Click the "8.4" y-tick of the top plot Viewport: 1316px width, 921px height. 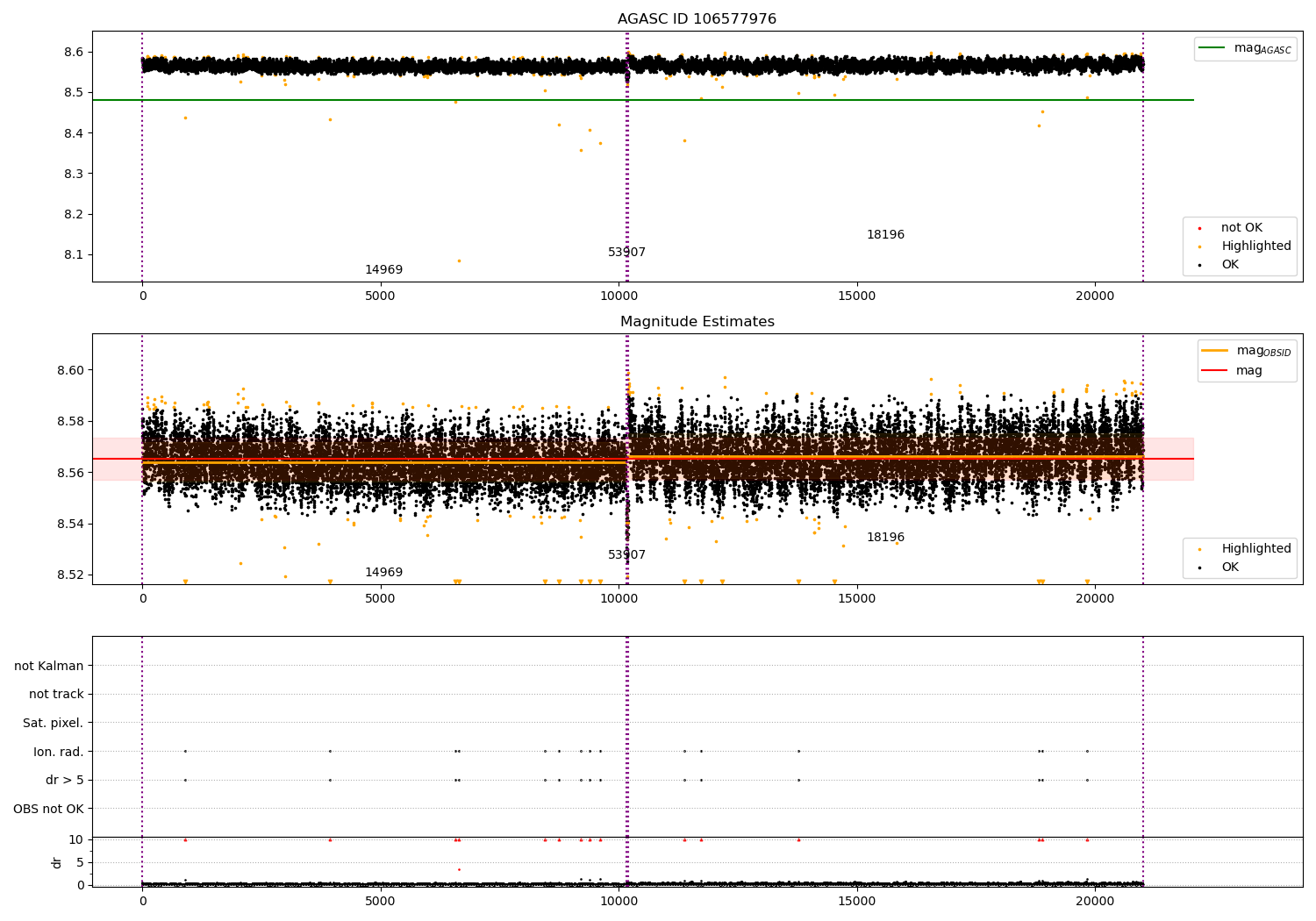pyautogui.click(x=74, y=133)
